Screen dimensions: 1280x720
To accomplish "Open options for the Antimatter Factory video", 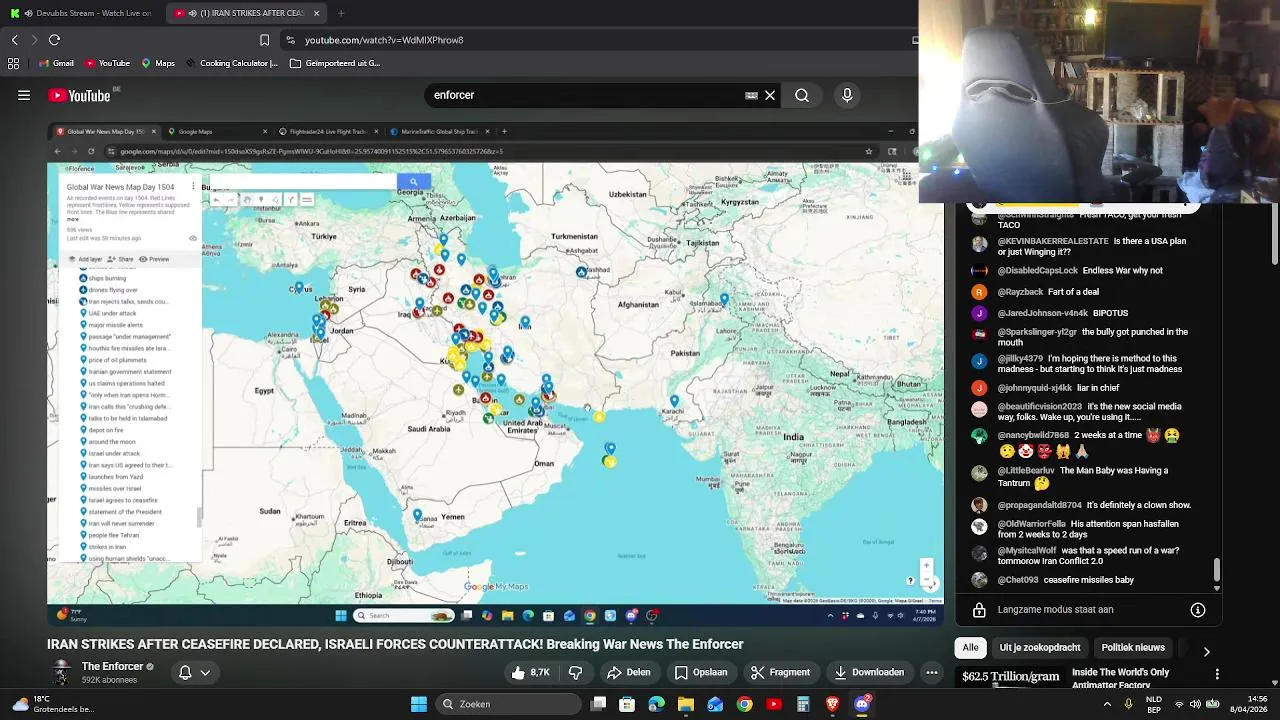I will pos(1217,674).
